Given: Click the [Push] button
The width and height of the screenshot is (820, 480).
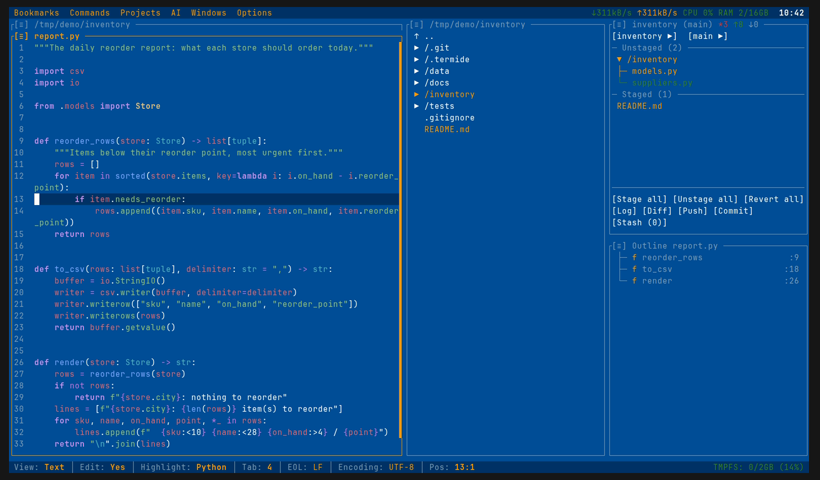Looking at the screenshot, I should 693,211.
